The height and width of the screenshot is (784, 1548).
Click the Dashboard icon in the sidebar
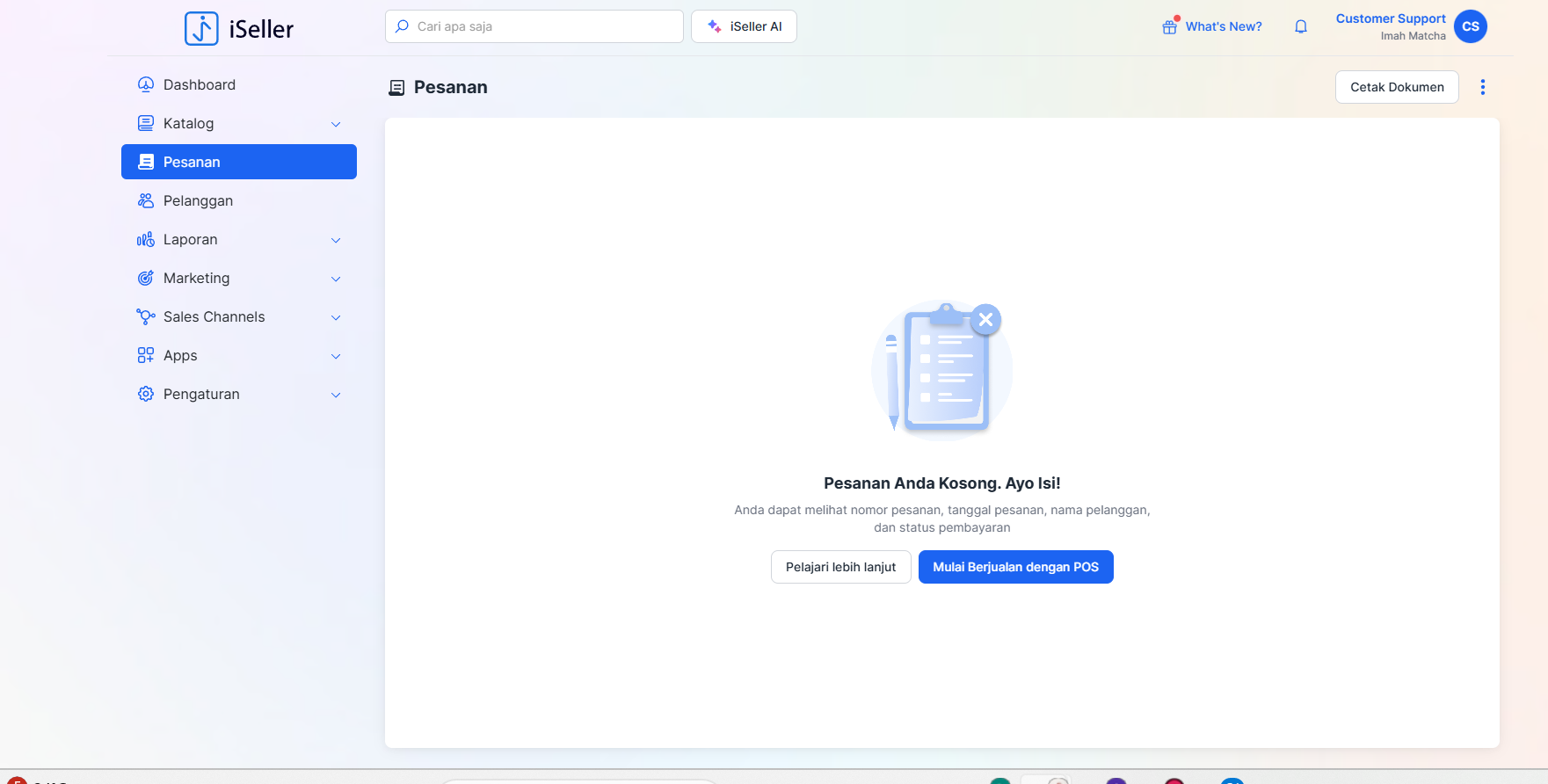(x=146, y=84)
